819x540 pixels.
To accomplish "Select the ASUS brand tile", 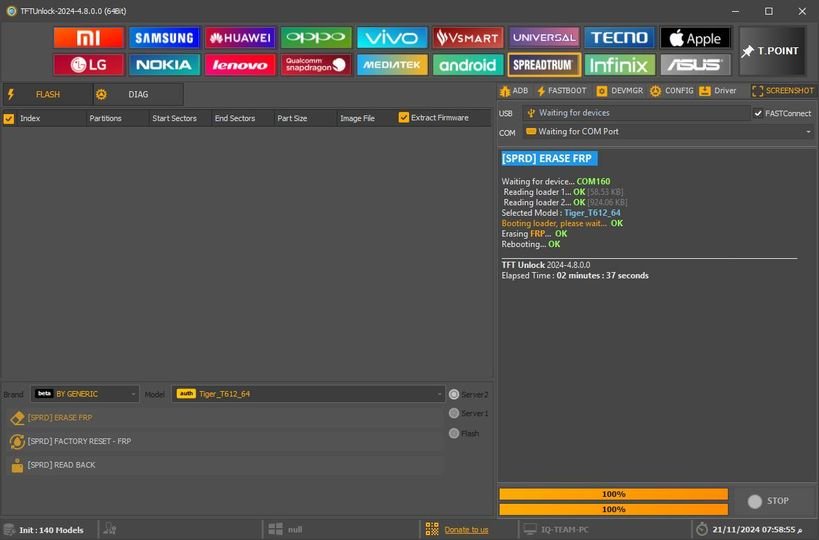I will [x=695, y=65].
